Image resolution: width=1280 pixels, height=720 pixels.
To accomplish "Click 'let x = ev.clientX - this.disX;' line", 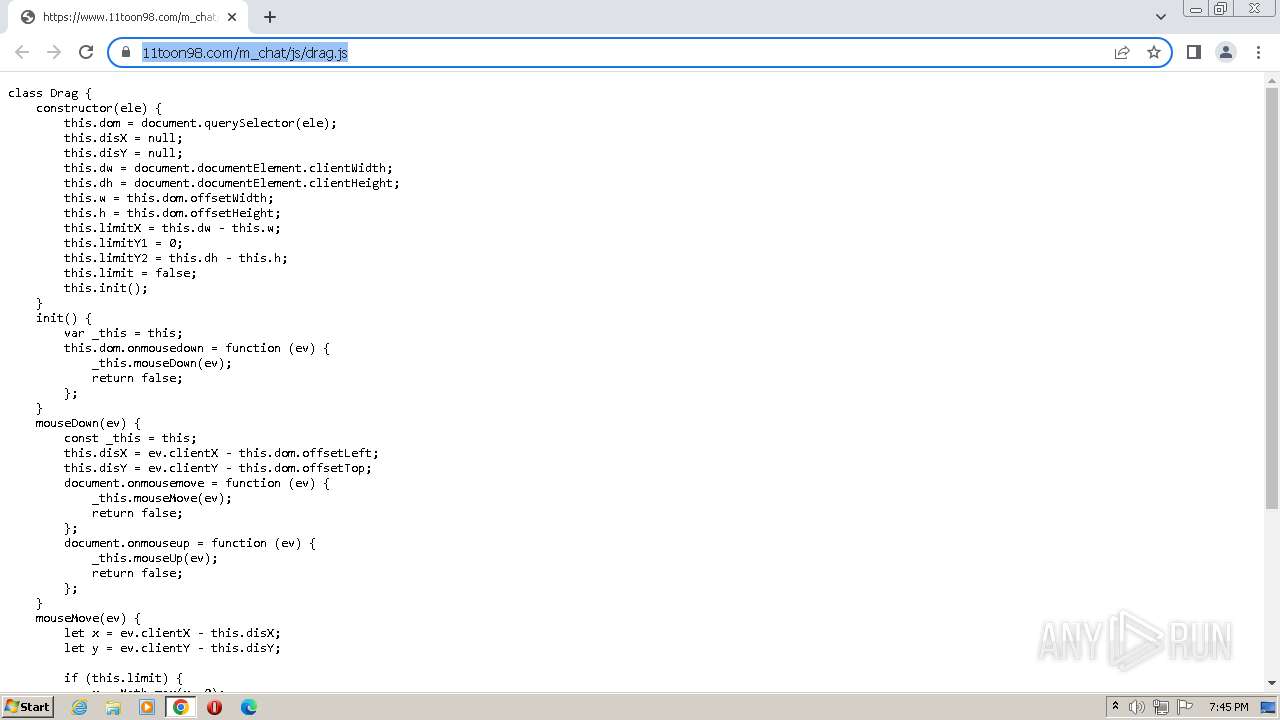I will click(172, 633).
